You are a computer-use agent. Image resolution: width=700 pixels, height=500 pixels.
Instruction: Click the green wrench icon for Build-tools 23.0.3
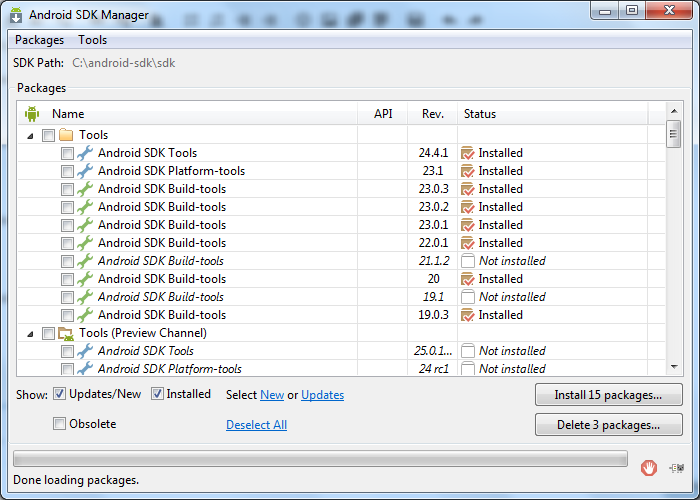(85, 189)
